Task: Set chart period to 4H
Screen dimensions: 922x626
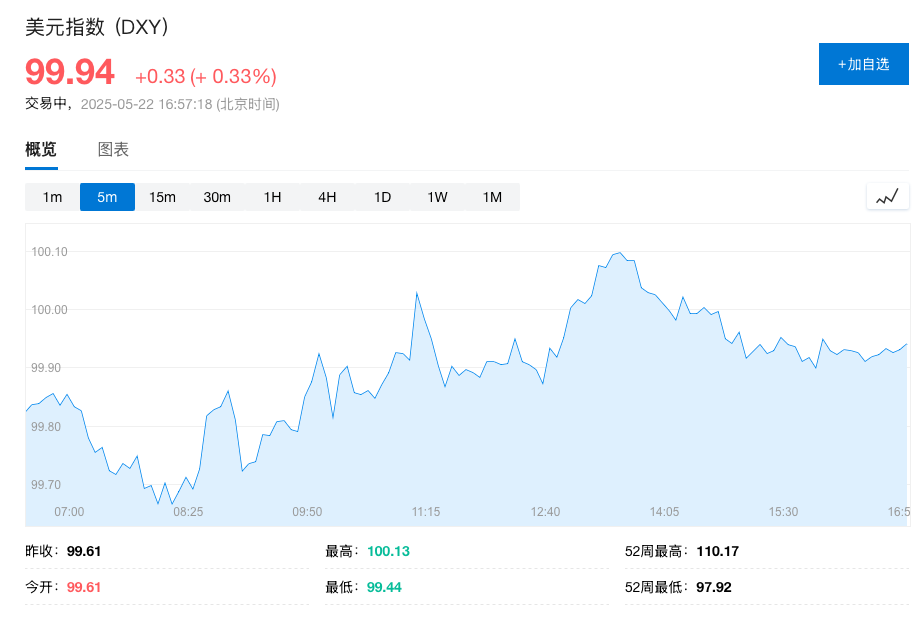Action: pyautogui.click(x=327, y=197)
